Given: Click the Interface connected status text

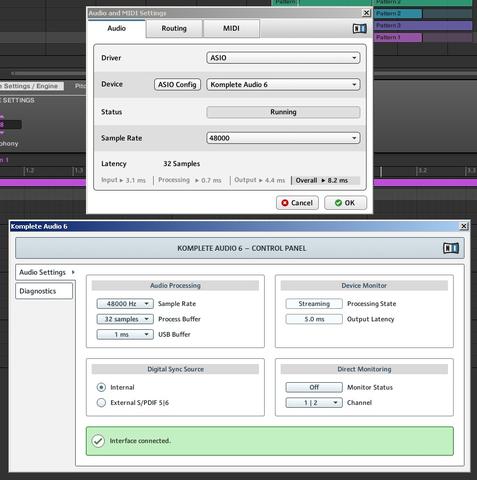Looking at the screenshot, I should click(x=140, y=441).
